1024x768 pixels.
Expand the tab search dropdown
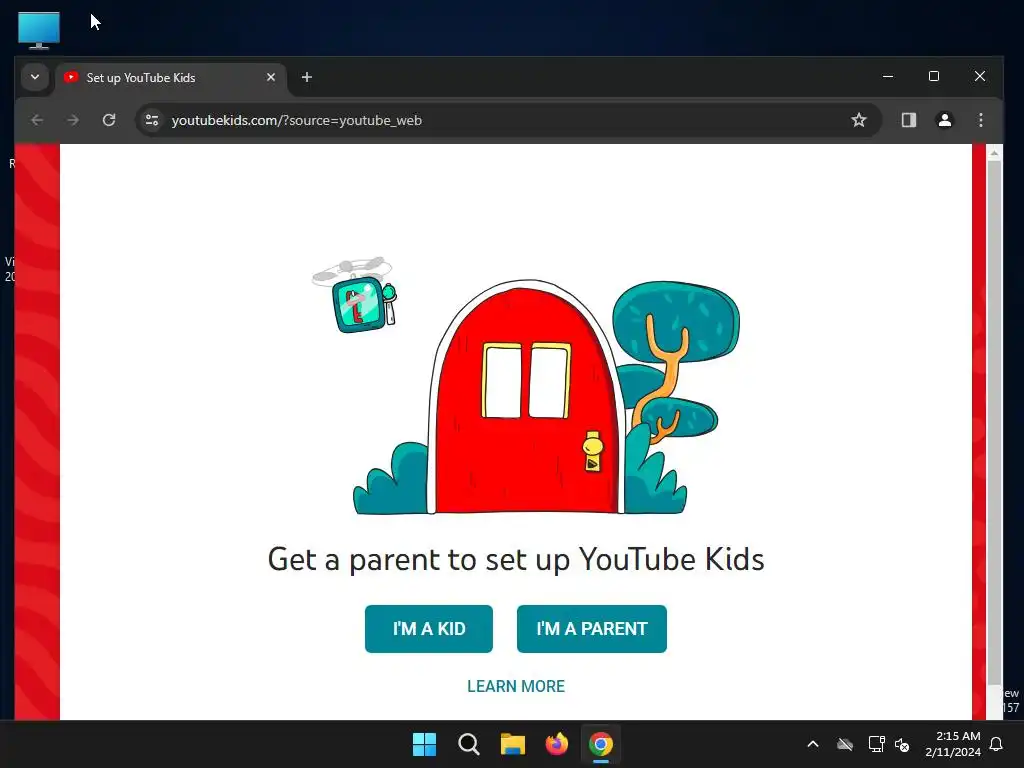point(35,77)
